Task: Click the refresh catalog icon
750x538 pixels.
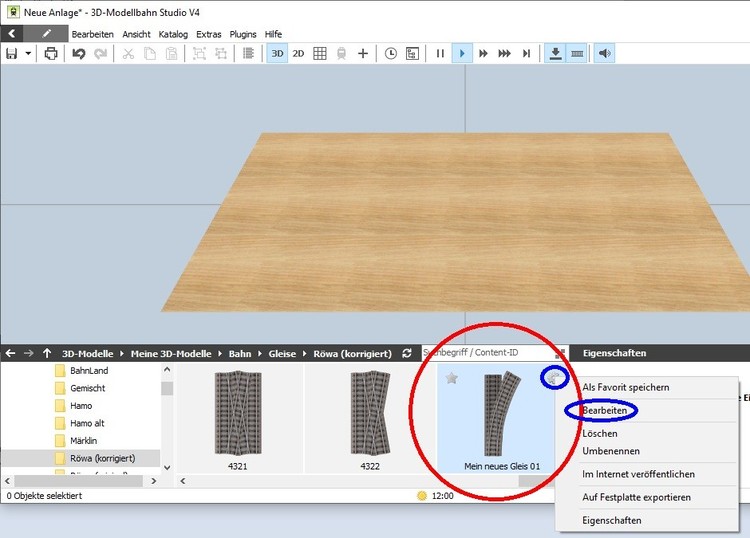Action: tap(406, 353)
